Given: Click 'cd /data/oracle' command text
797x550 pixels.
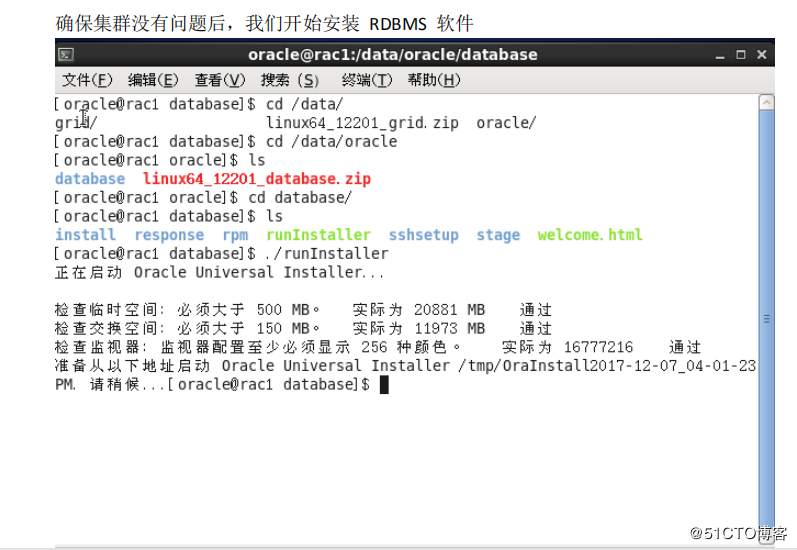Looking at the screenshot, I should 331,142.
